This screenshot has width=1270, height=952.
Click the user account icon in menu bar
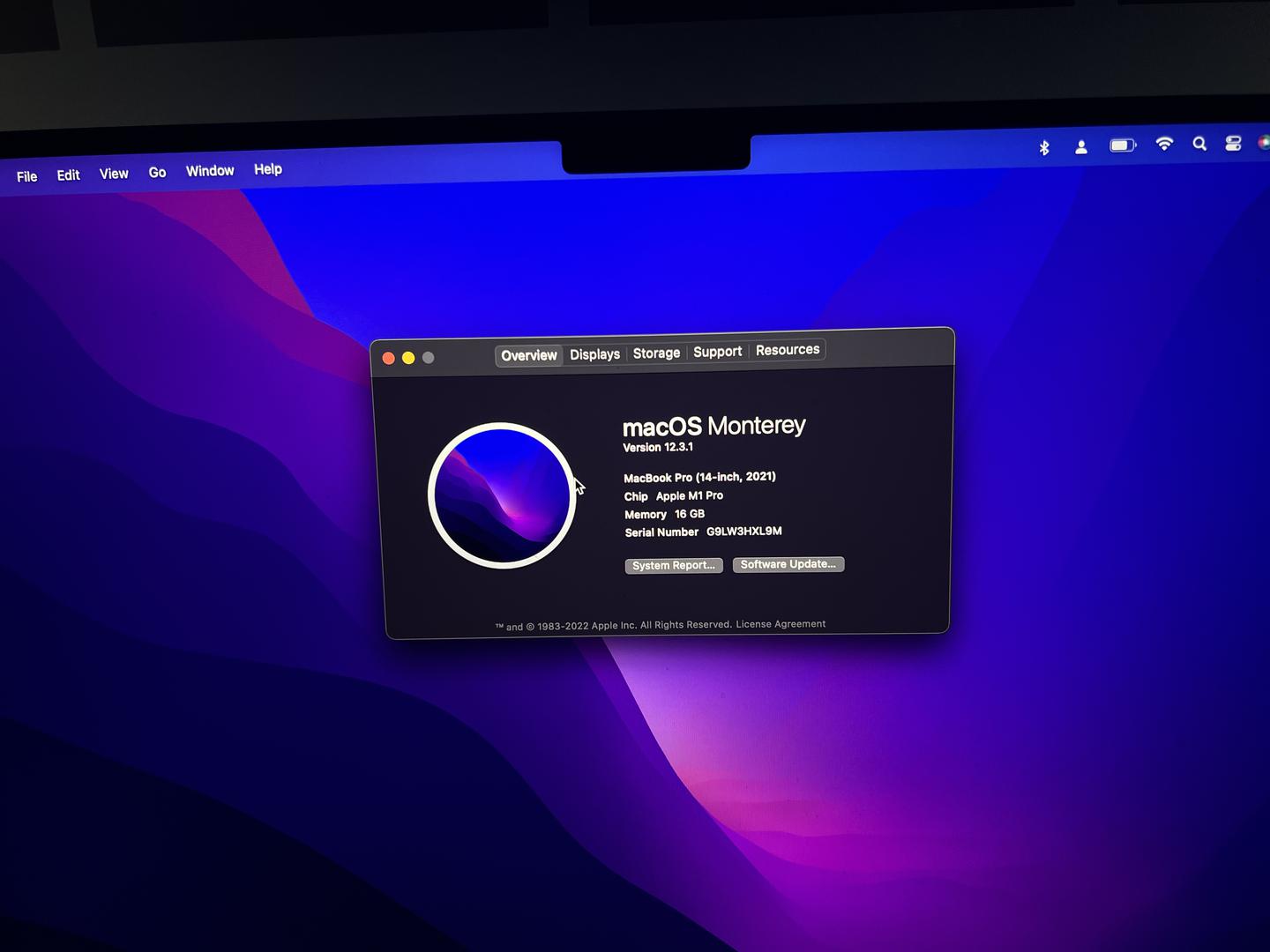(1081, 147)
